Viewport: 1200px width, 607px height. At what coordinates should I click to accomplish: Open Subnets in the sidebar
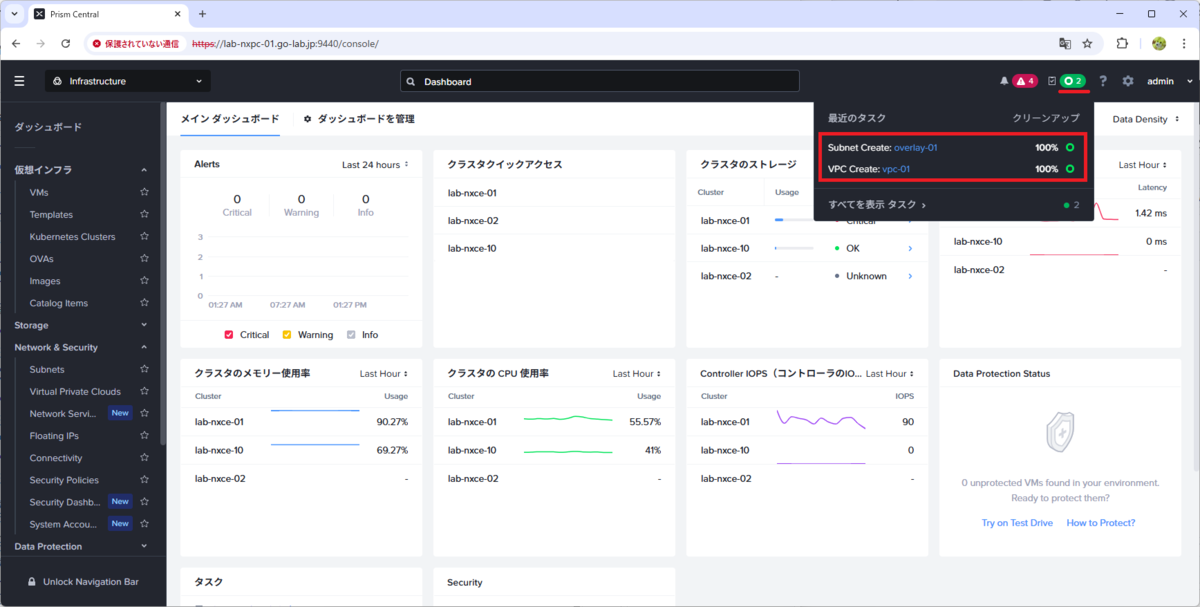[x=47, y=369]
